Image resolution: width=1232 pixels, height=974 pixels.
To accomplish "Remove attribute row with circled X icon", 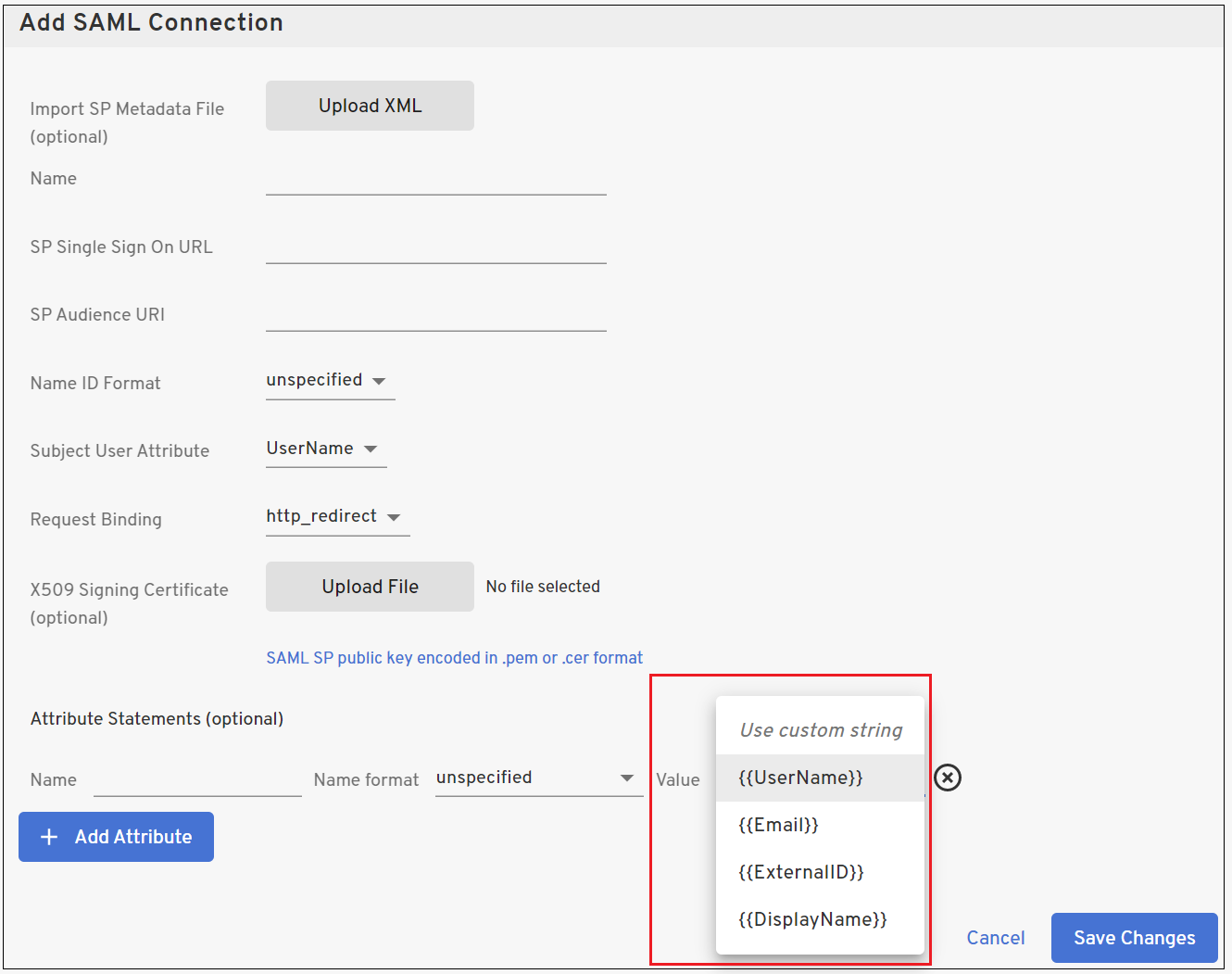I will click(947, 778).
